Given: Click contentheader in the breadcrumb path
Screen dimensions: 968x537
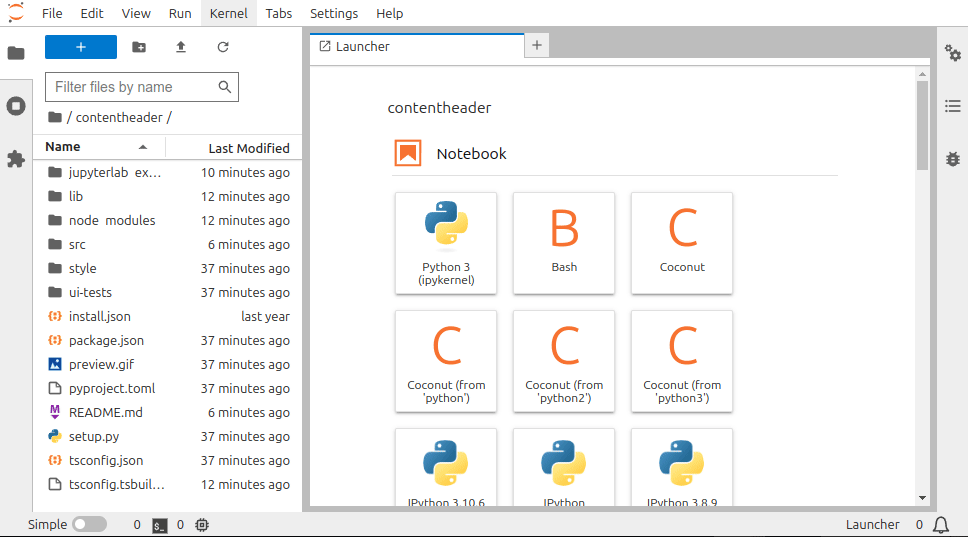Looking at the screenshot, I should click(119, 117).
